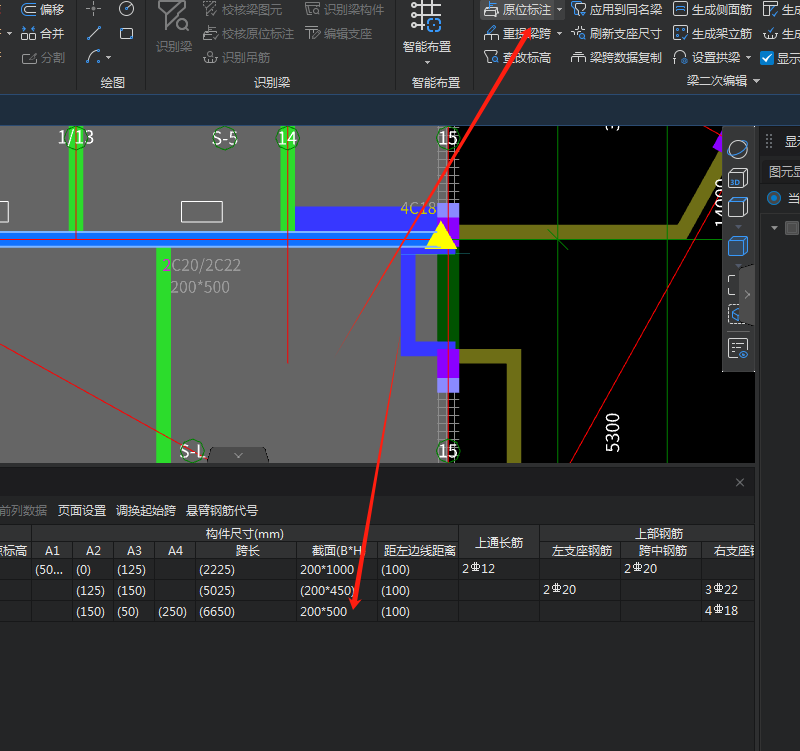Expand the display tree triangle
Screen dimensions: 800x751
pyautogui.click(x=774, y=228)
